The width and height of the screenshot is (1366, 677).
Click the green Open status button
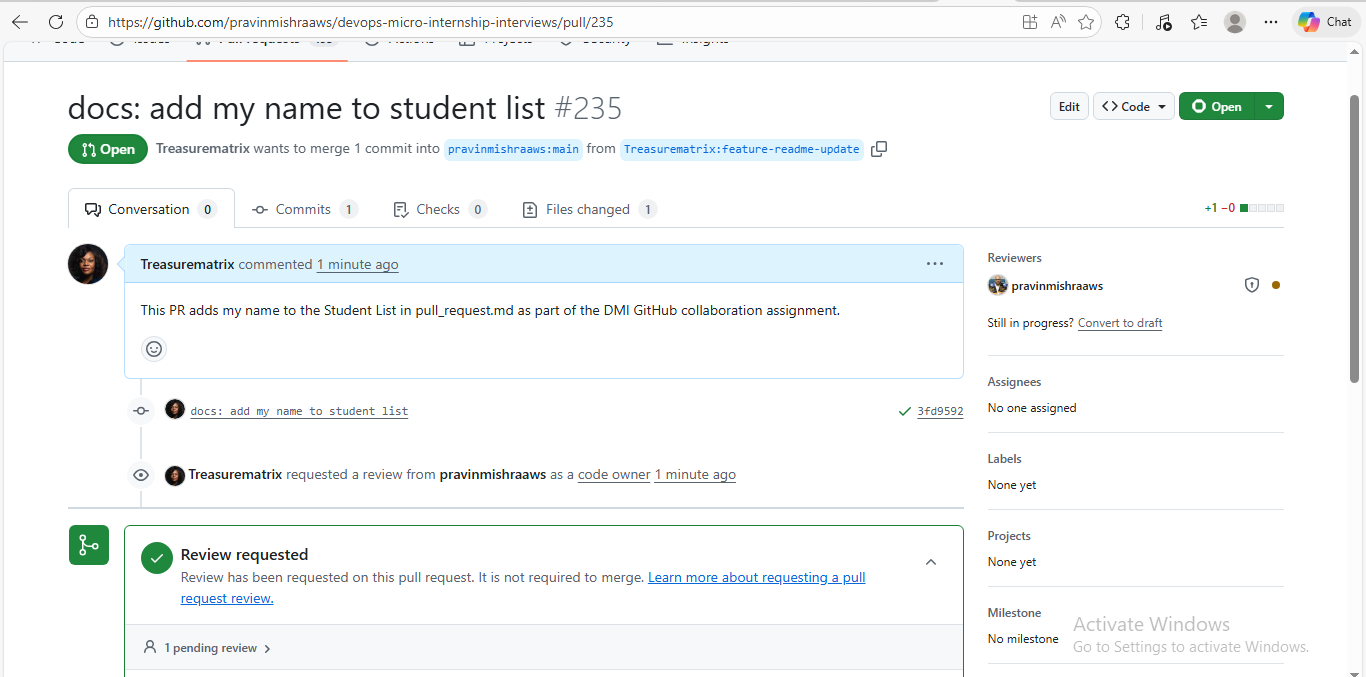[x=1216, y=106]
